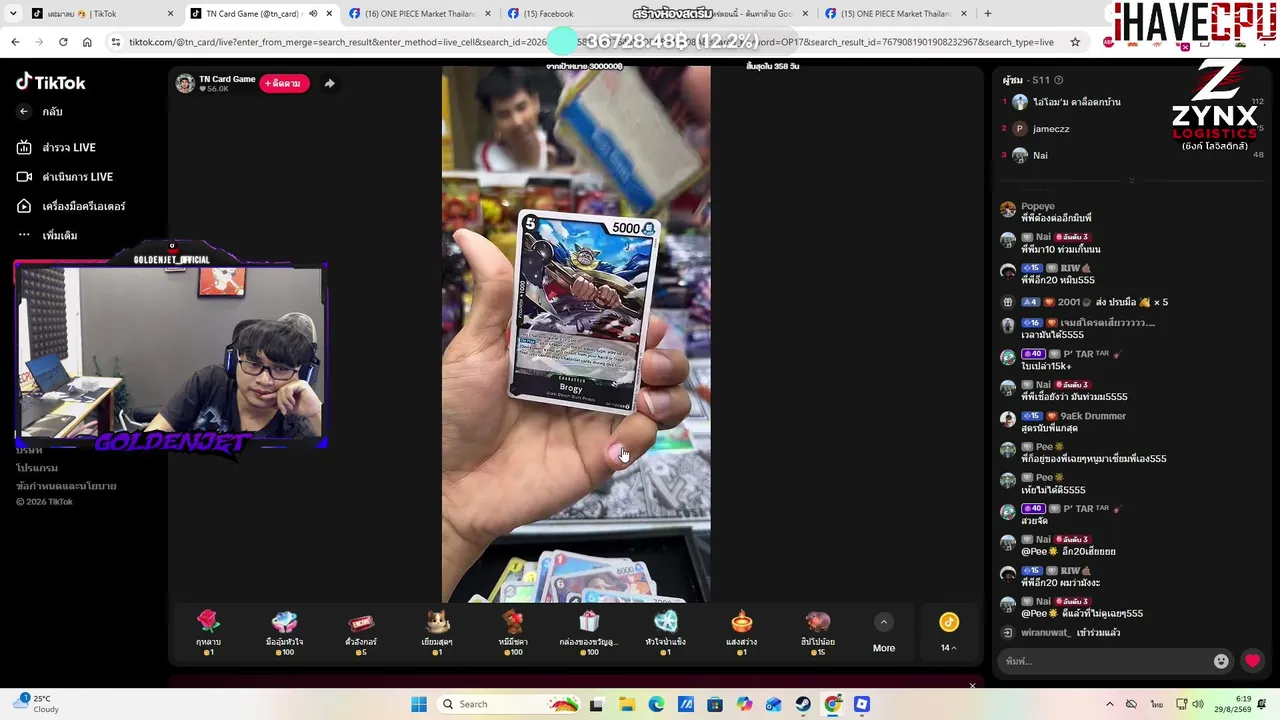Image resolution: width=1280 pixels, height=720 pixels.
Task: Send the ticket gift priced 5 coins
Action: 361,632
